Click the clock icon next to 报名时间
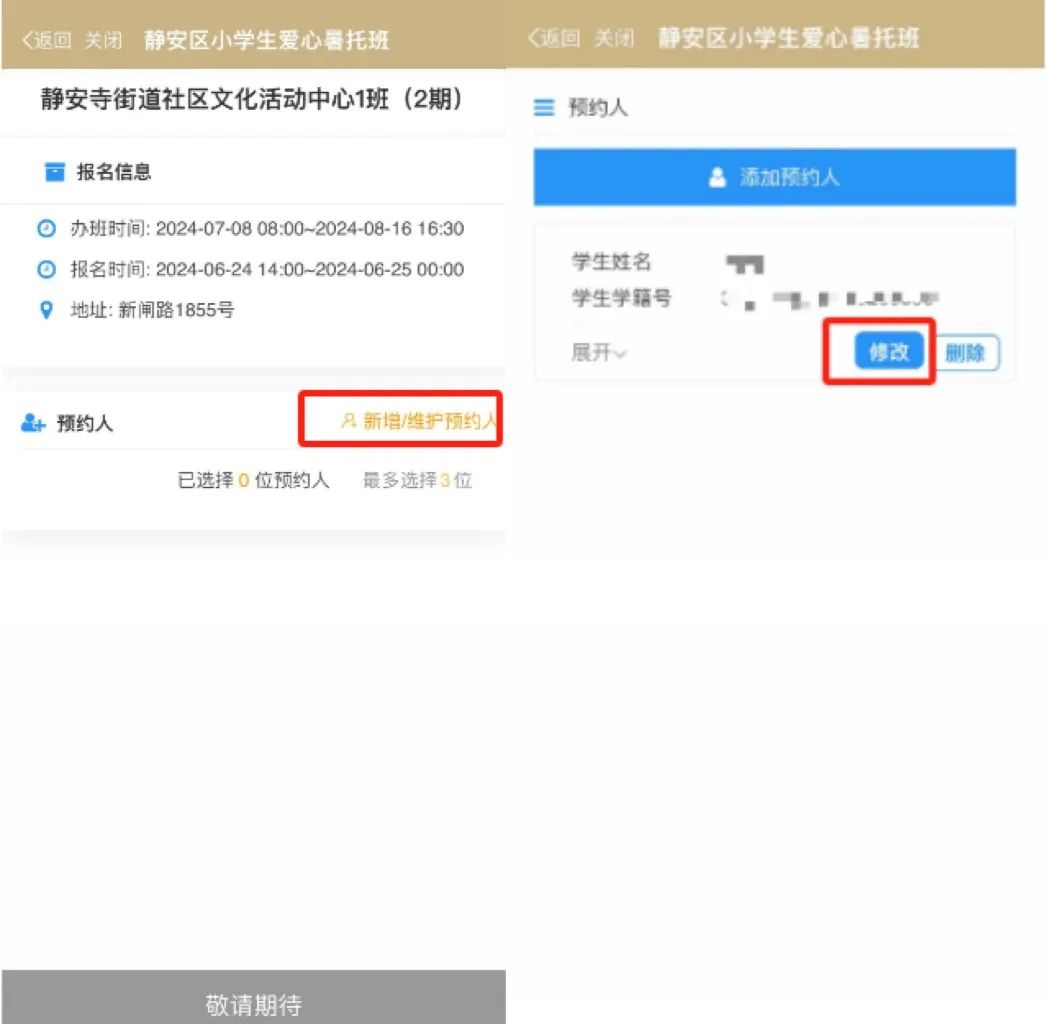The height and width of the screenshot is (1024, 1046). coord(46,270)
